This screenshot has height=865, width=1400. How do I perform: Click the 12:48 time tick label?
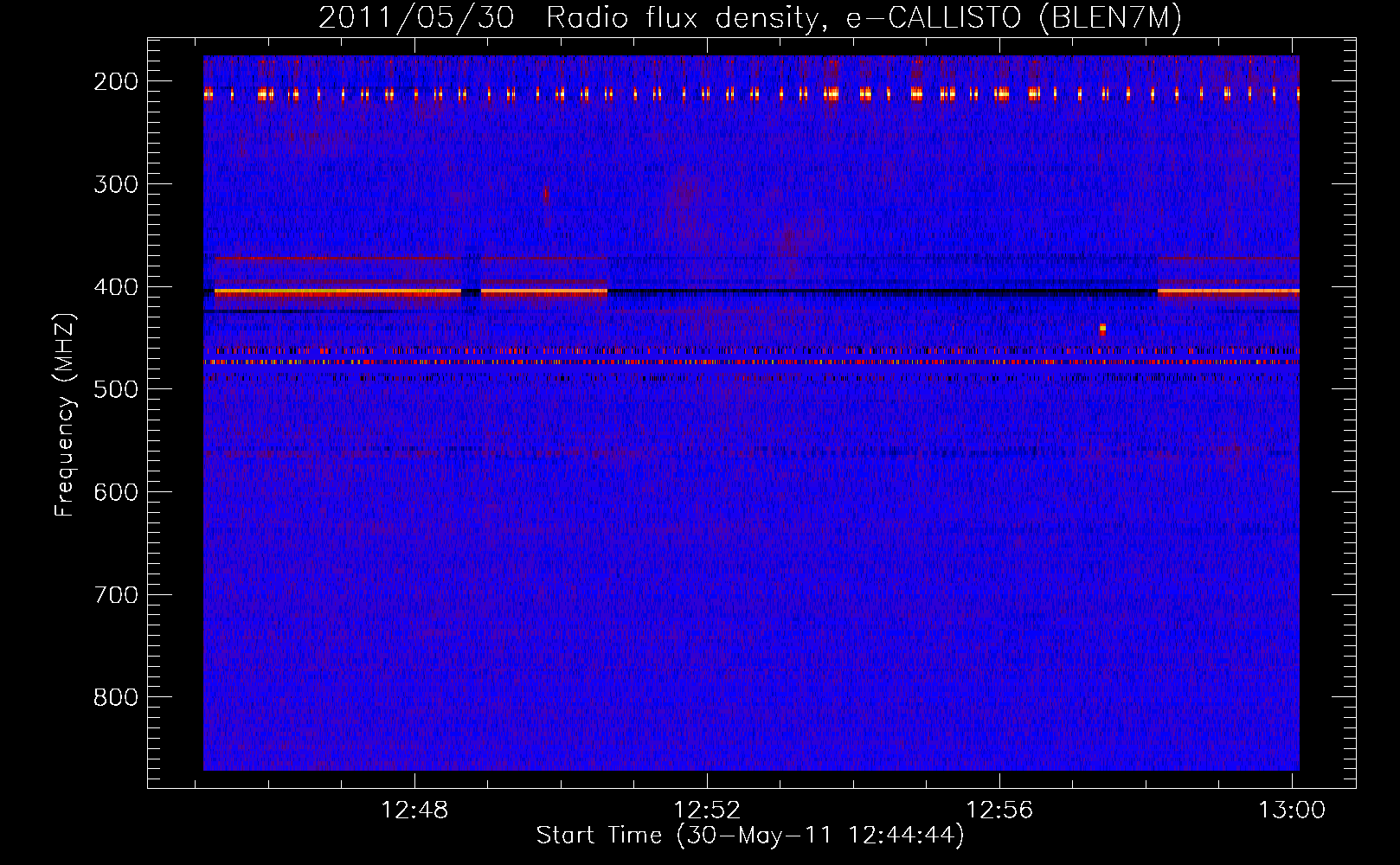coord(414,811)
